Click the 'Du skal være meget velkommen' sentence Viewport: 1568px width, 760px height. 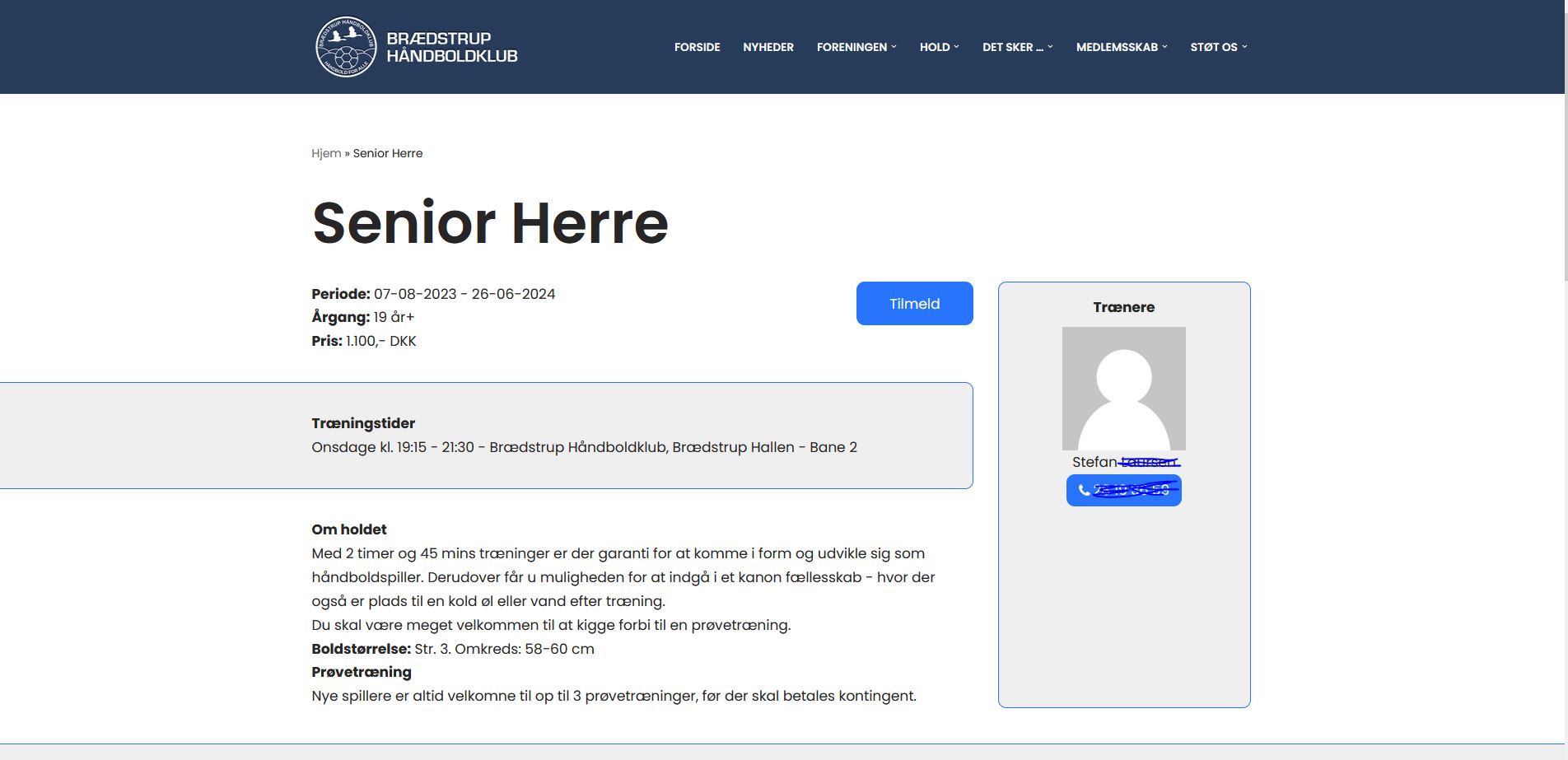coord(551,625)
